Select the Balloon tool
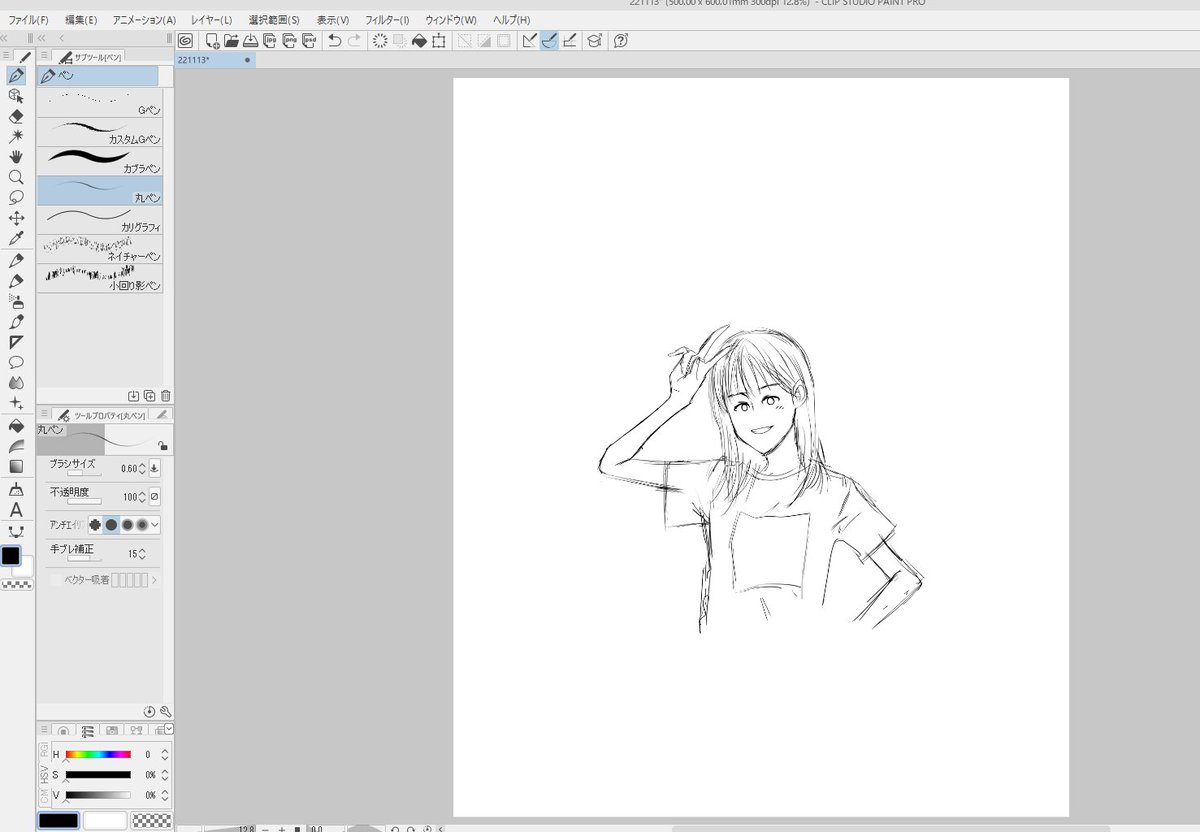1200x832 pixels. point(16,362)
